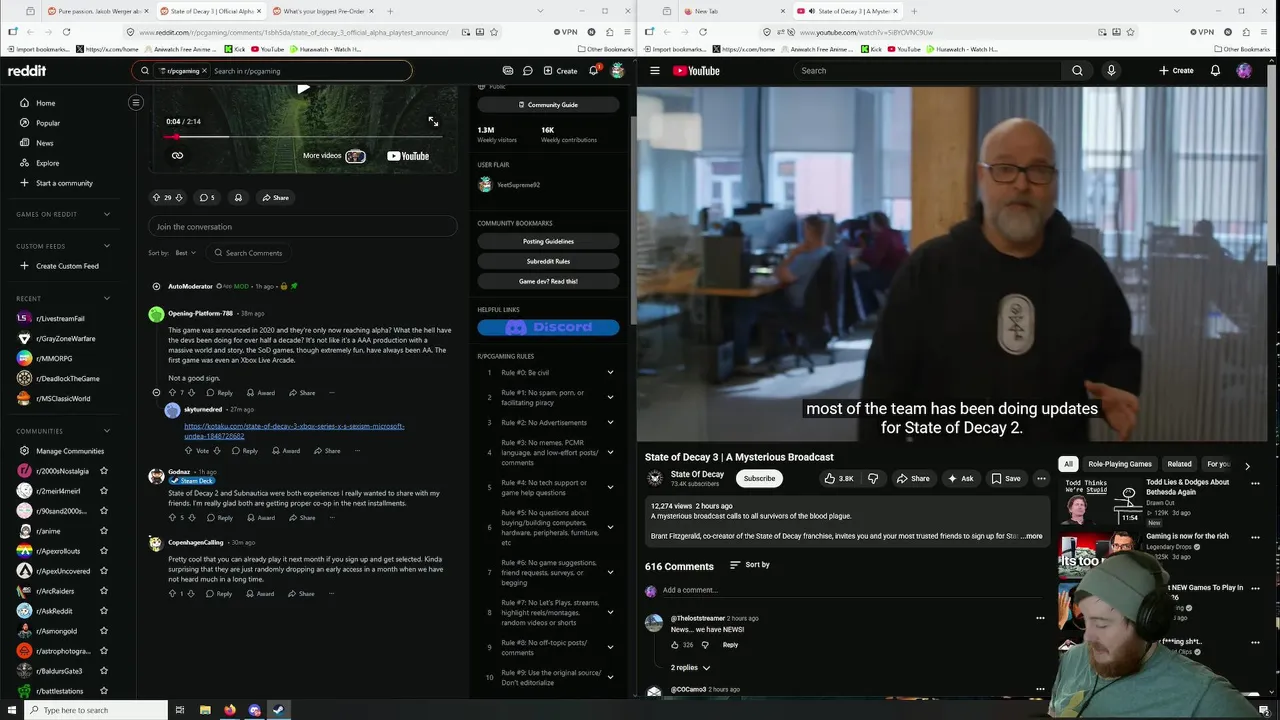This screenshot has height=720, width=1280.
Task: Collapse Opening-Platform-788 comment thread
Action: 156,392
